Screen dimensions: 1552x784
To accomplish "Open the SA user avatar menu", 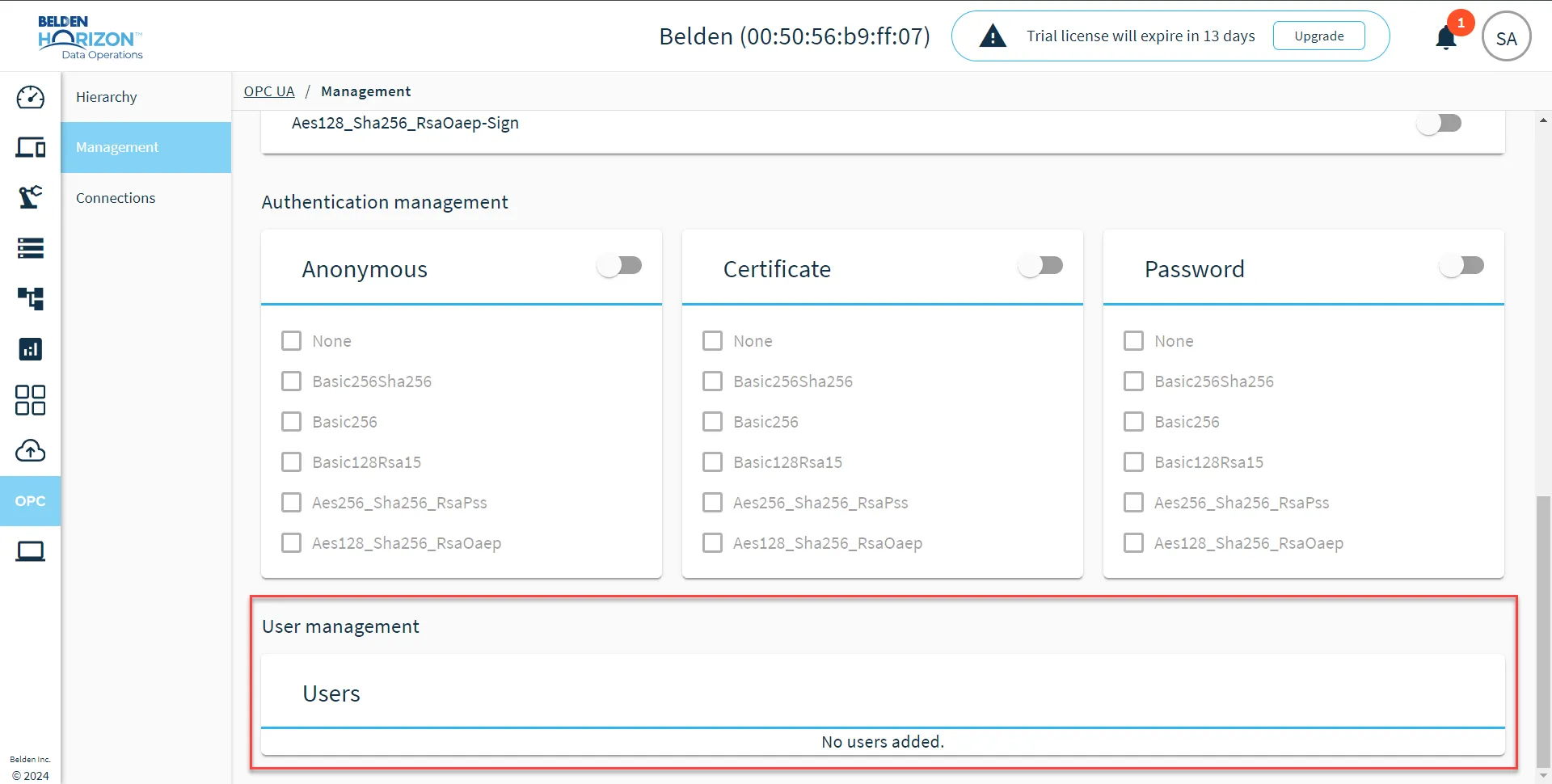I will pos(1506,37).
